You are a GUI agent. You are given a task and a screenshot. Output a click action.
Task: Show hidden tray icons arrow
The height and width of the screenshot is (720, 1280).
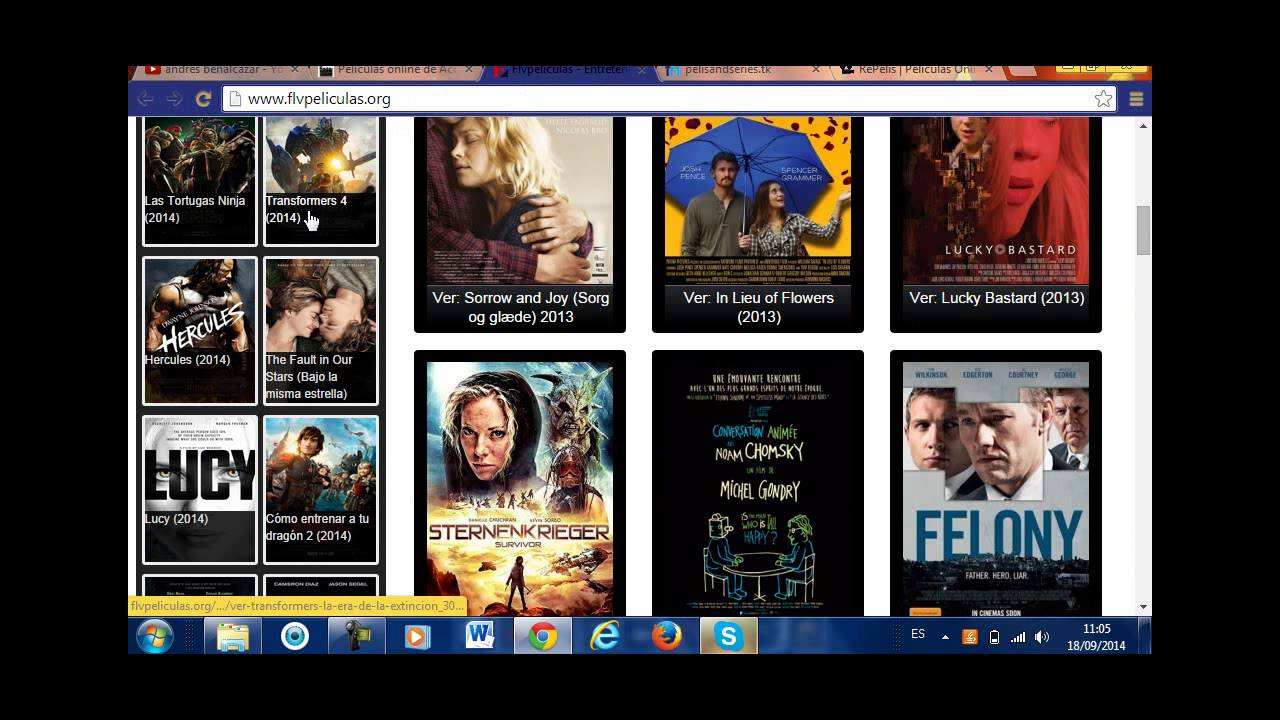[x=945, y=637]
